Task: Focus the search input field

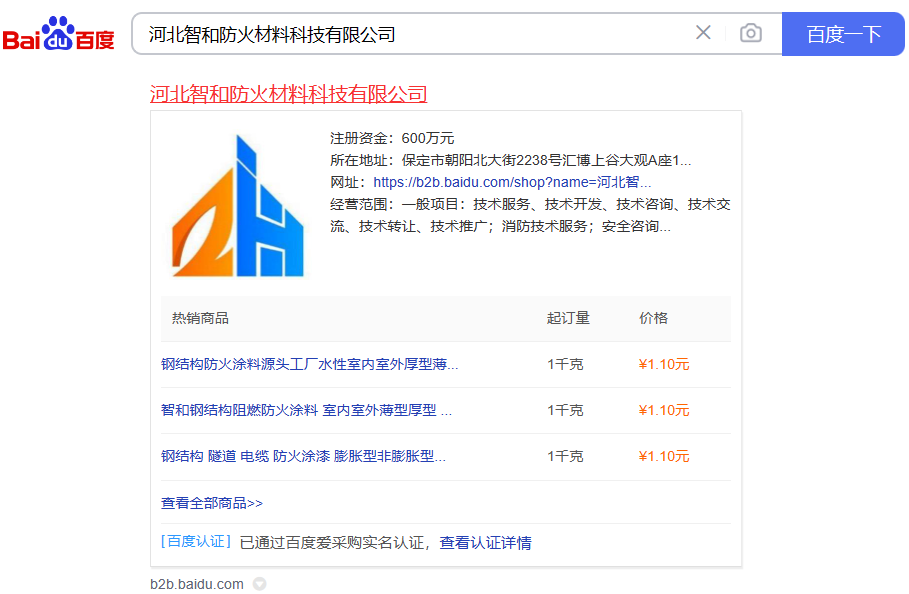Action: coord(410,34)
